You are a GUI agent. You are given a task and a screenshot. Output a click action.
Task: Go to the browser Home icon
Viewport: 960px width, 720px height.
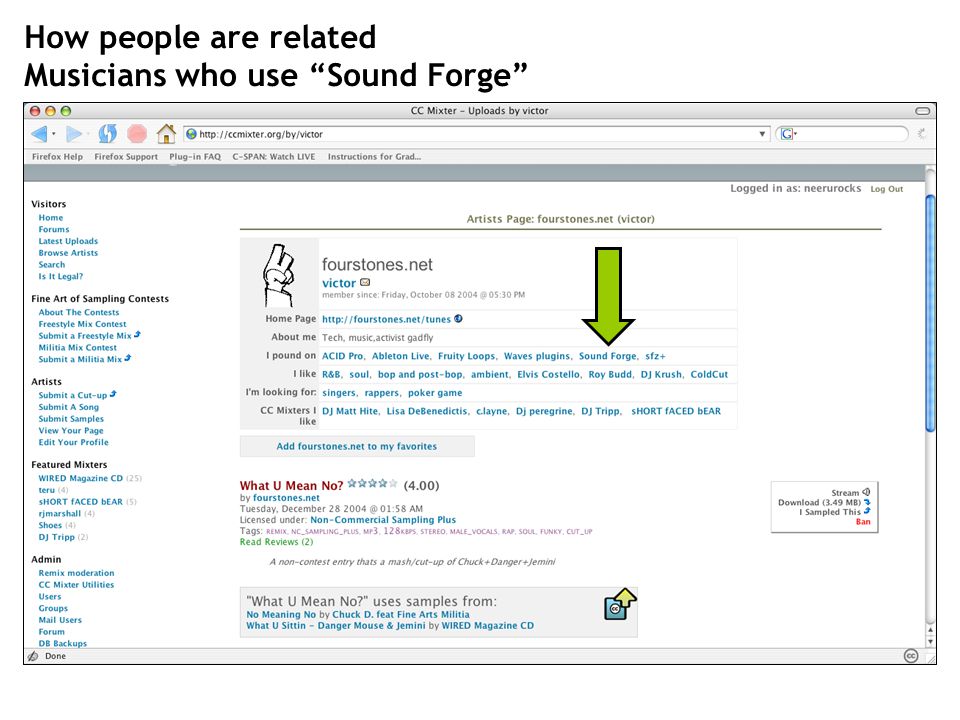[x=166, y=133]
